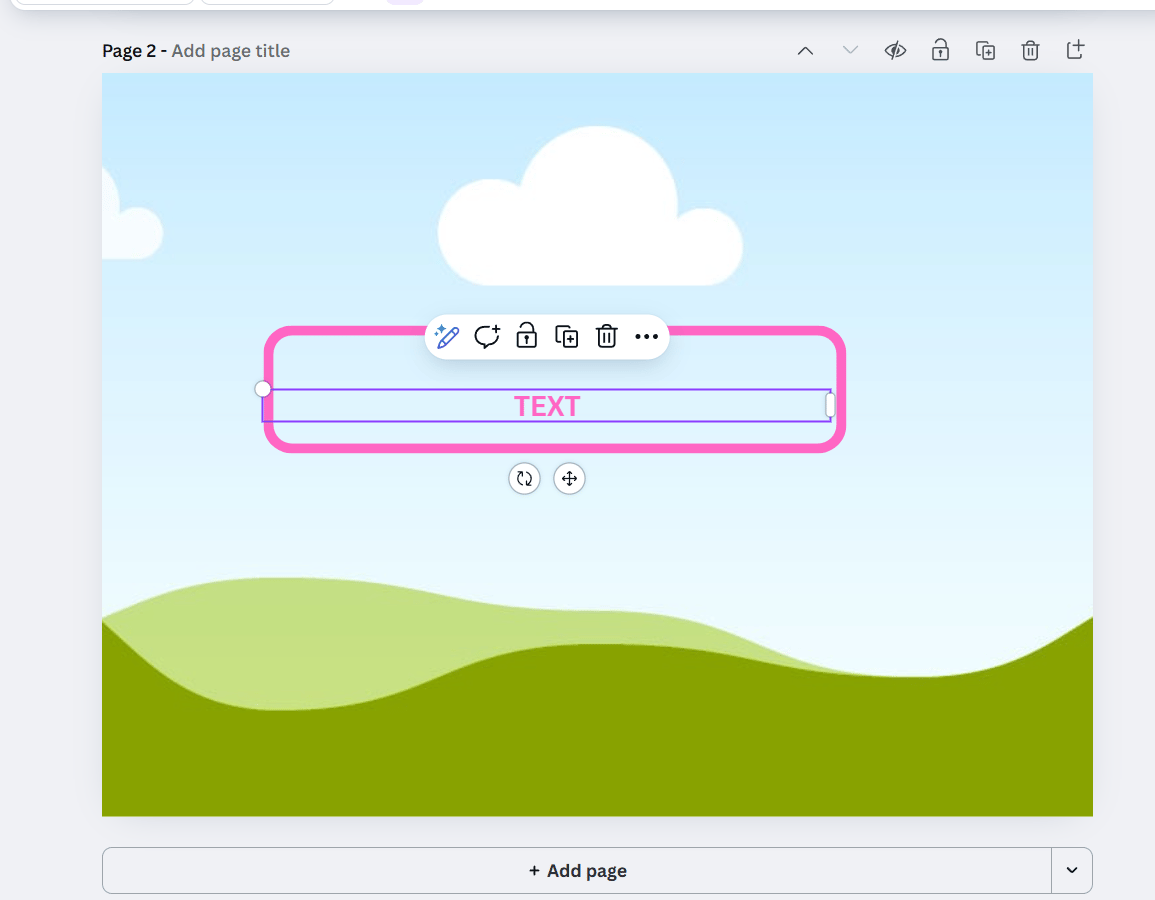The height and width of the screenshot is (900, 1155).
Task: Add a comment to the selected text
Action: click(x=486, y=337)
